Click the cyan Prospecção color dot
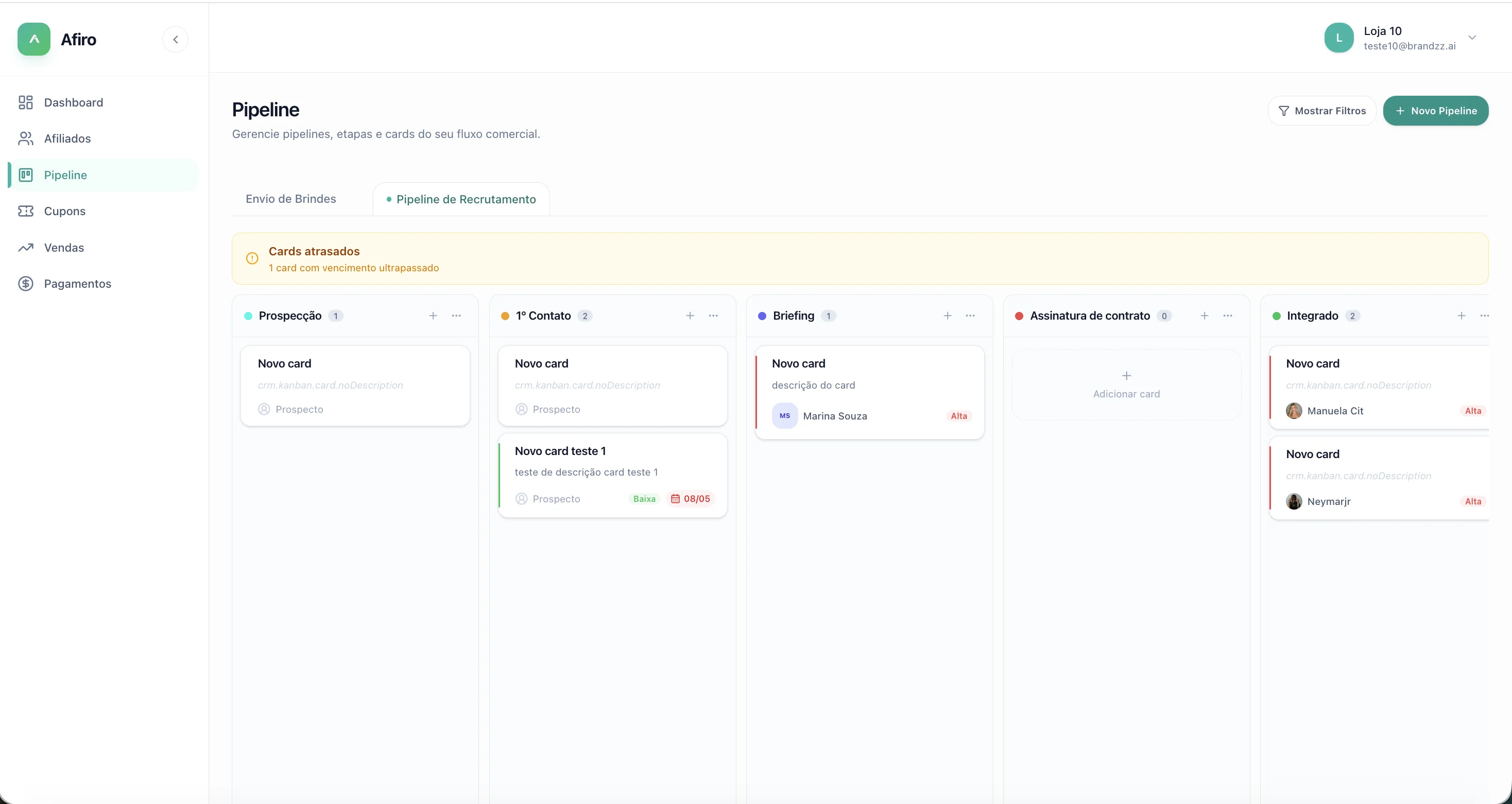 click(248, 316)
